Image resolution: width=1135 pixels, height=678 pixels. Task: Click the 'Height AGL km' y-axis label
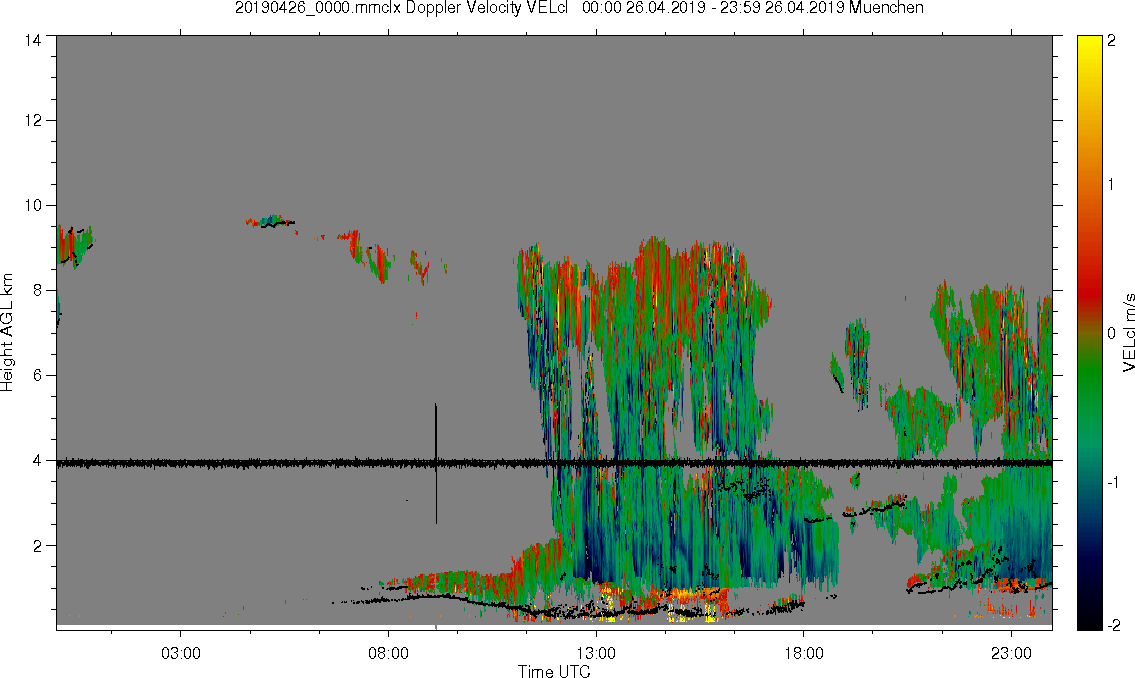click(x=7, y=333)
